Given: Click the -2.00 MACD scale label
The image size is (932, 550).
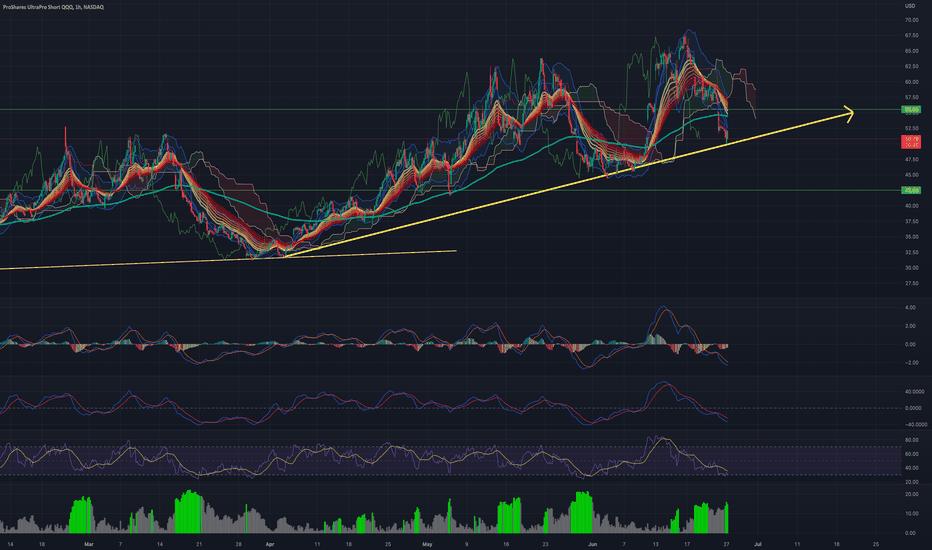Looking at the screenshot, I should pyautogui.click(x=910, y=363).
